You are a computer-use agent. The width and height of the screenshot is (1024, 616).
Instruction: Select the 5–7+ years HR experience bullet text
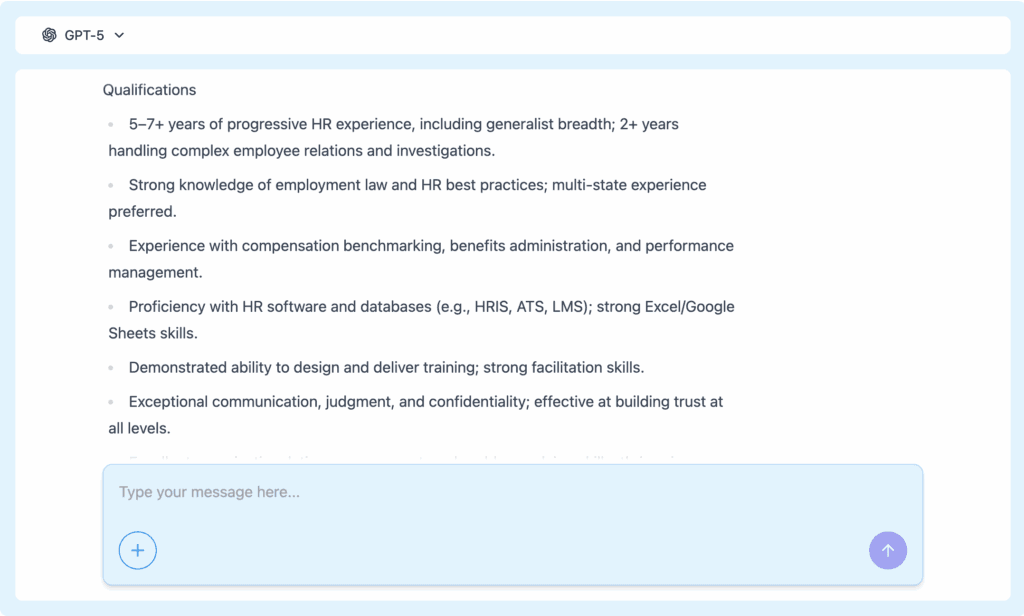pyautogui.click(x=403, y=124)
